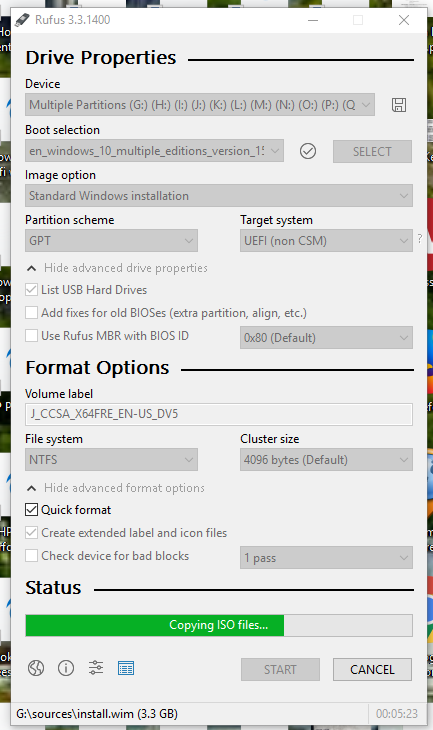Toggle List USB Hard Drives checkbox
Screen dimensions: 433x730
tap(31, 290)
